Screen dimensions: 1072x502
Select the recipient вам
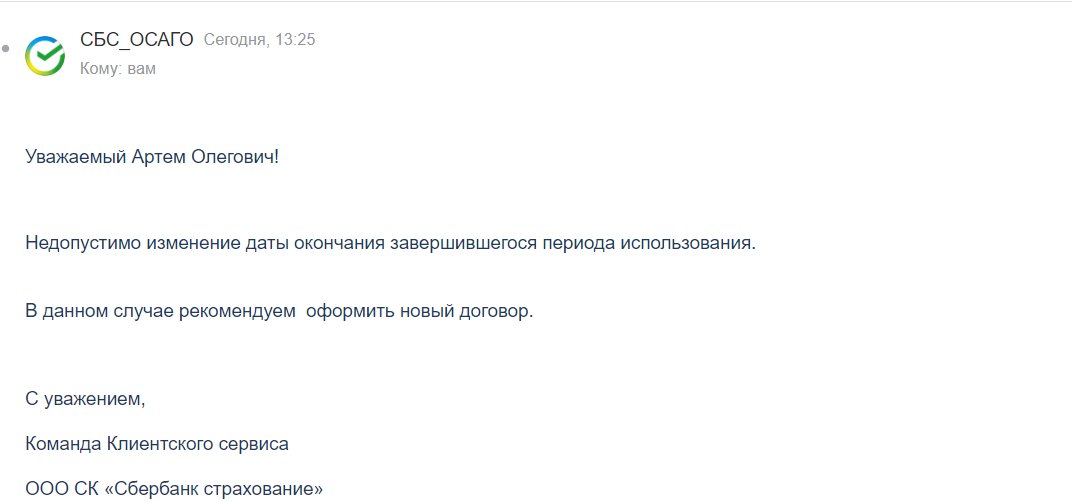point(142,69)
